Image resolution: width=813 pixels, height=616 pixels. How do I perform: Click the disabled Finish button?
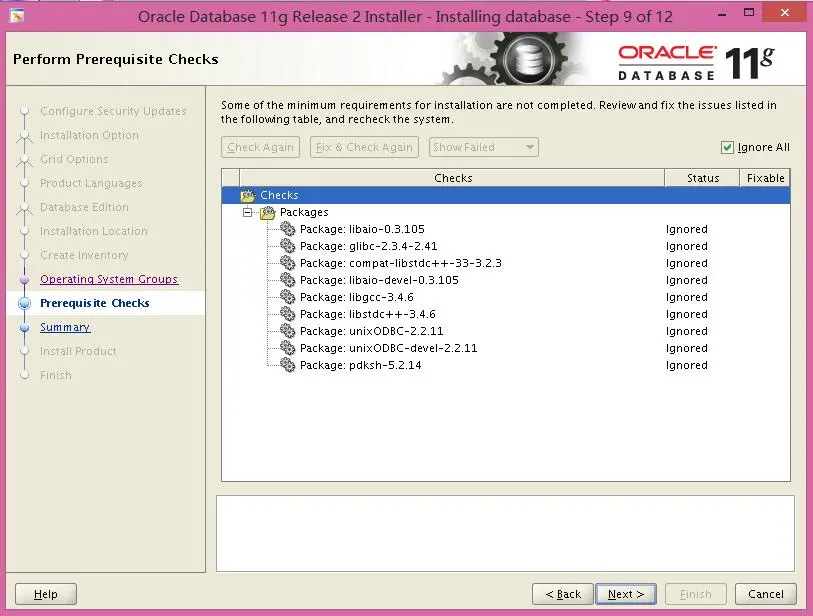click(x=696, y=594)
